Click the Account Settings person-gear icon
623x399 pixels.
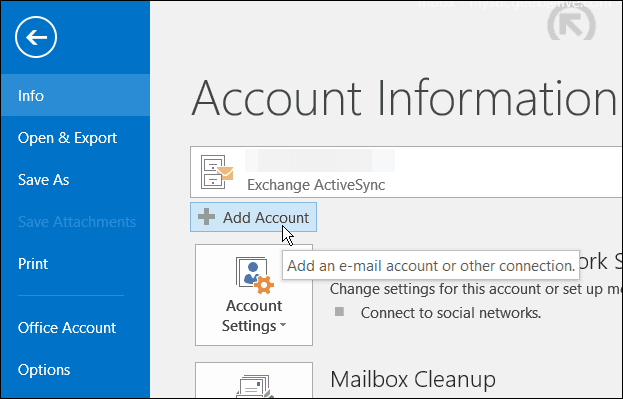tap(255, 275)
